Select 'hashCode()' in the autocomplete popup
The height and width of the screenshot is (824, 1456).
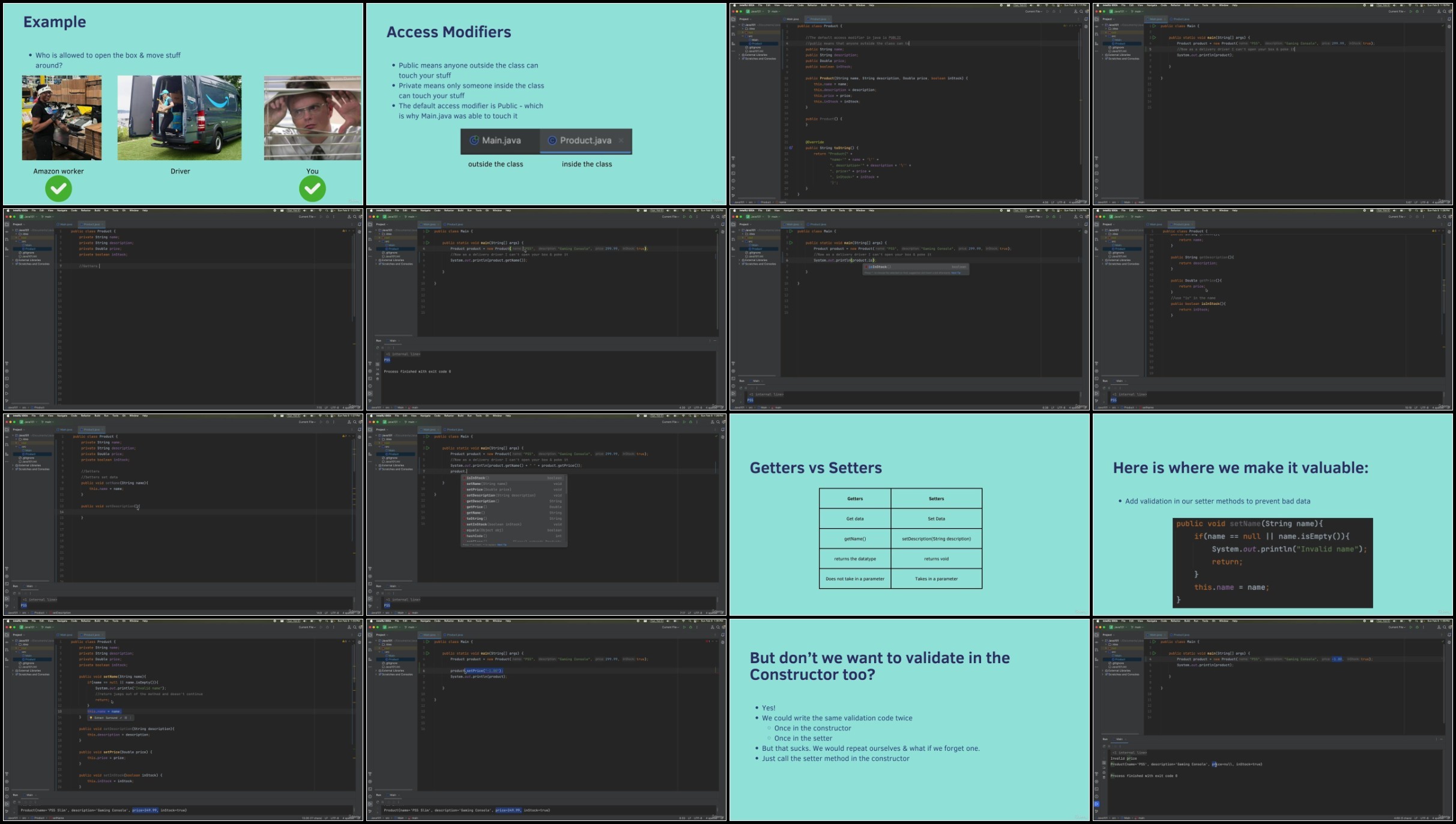[x=514, y=536]
